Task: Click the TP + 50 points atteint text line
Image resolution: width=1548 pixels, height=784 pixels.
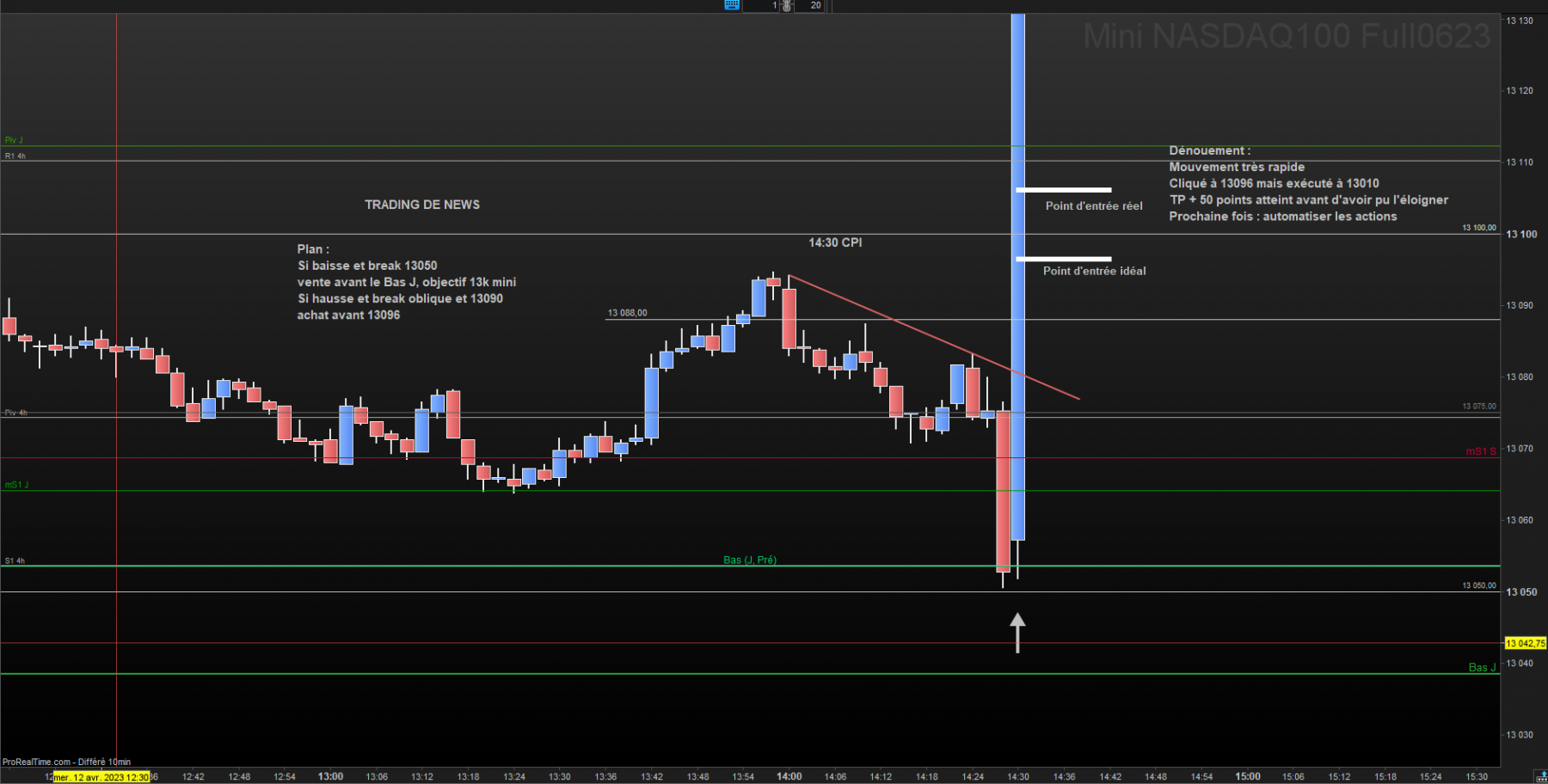Action: coord(1308,199)
